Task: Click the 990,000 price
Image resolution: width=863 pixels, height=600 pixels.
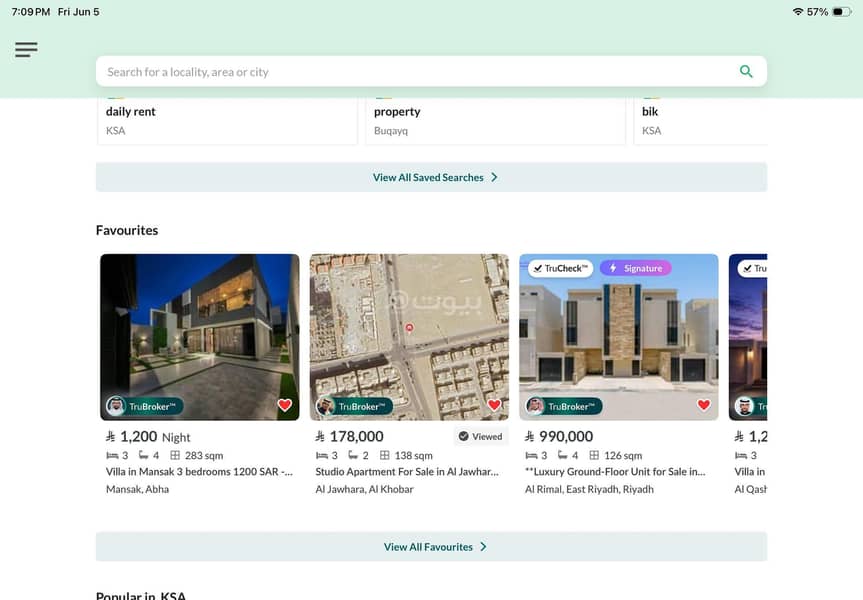Action: (559, 437)
